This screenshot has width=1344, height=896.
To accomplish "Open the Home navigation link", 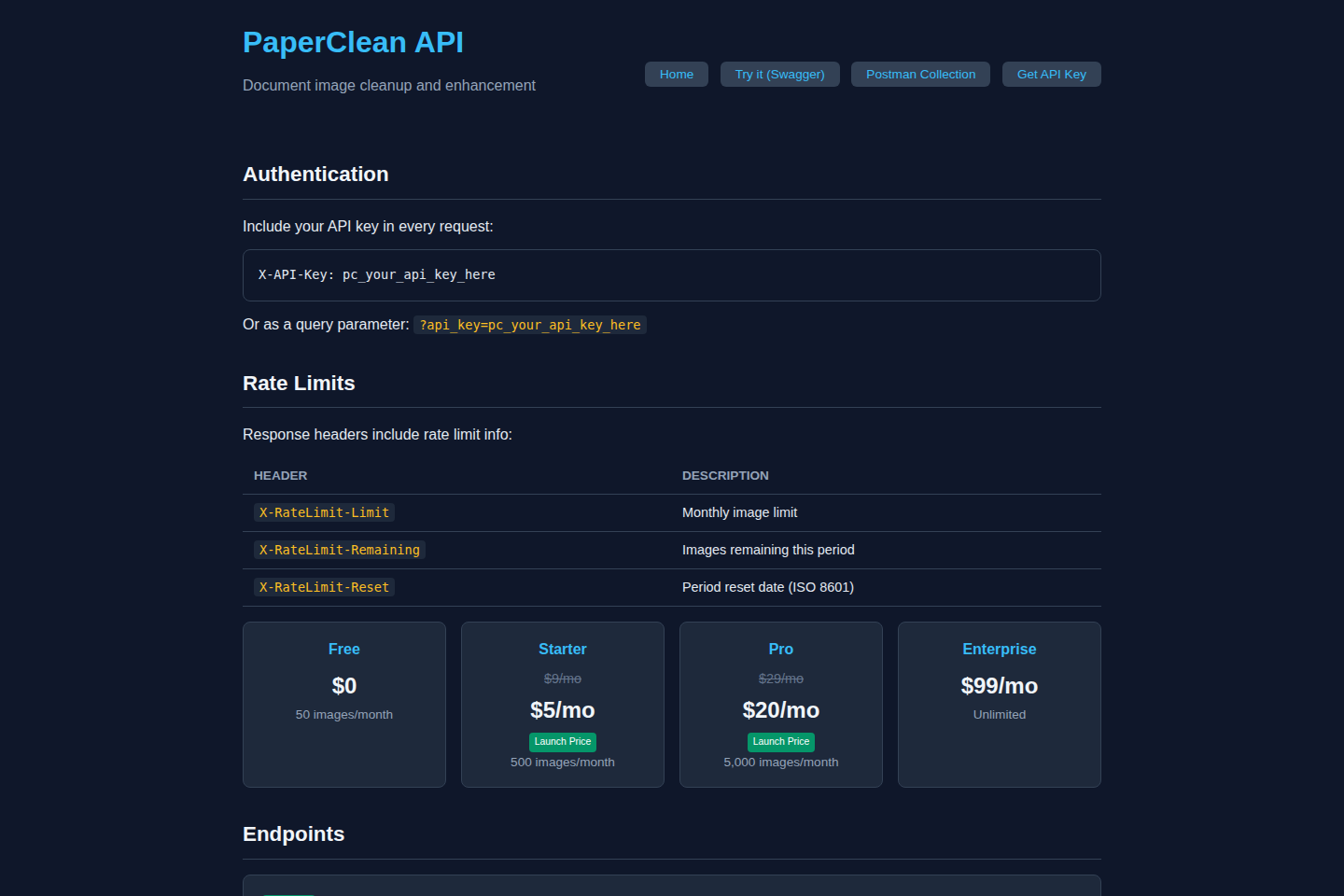I will pyautogui.click(x=677, y=75).
